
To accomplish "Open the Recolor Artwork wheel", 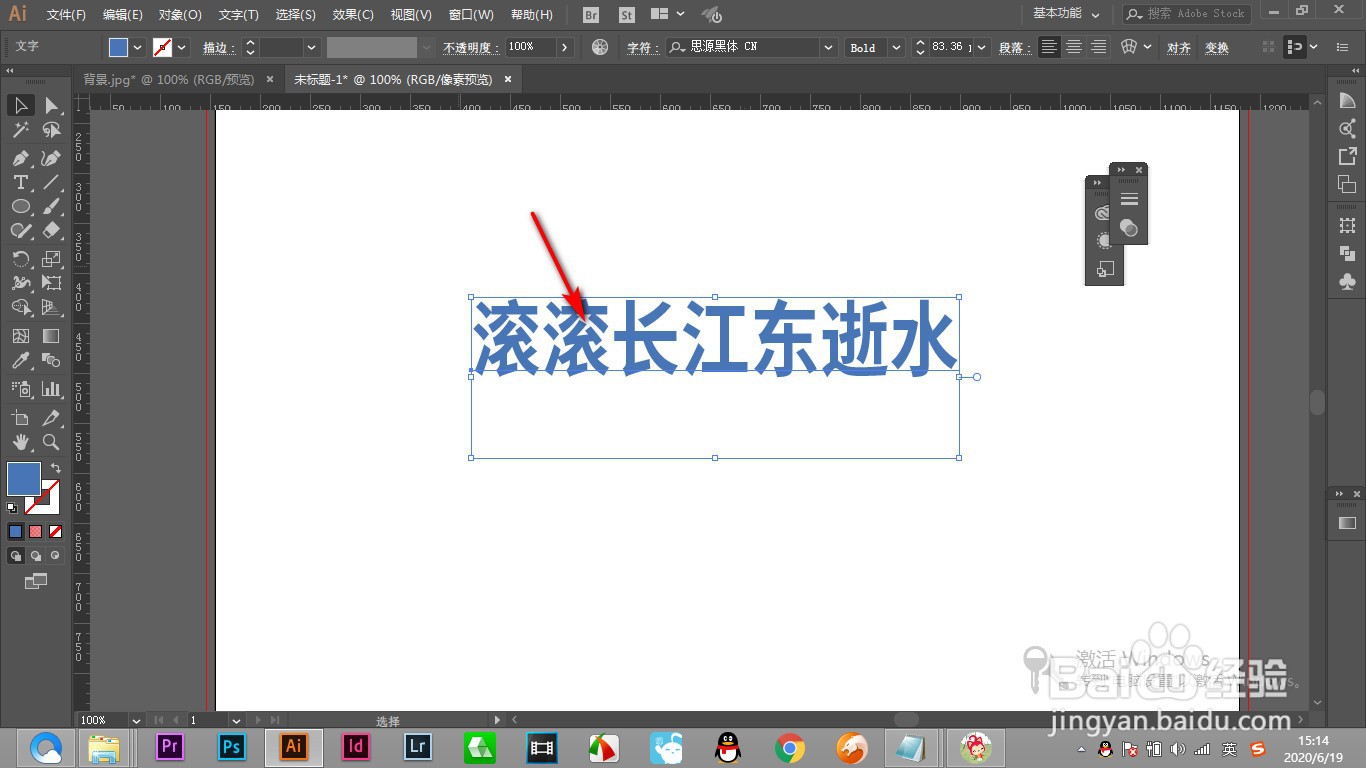I will 600,47.
